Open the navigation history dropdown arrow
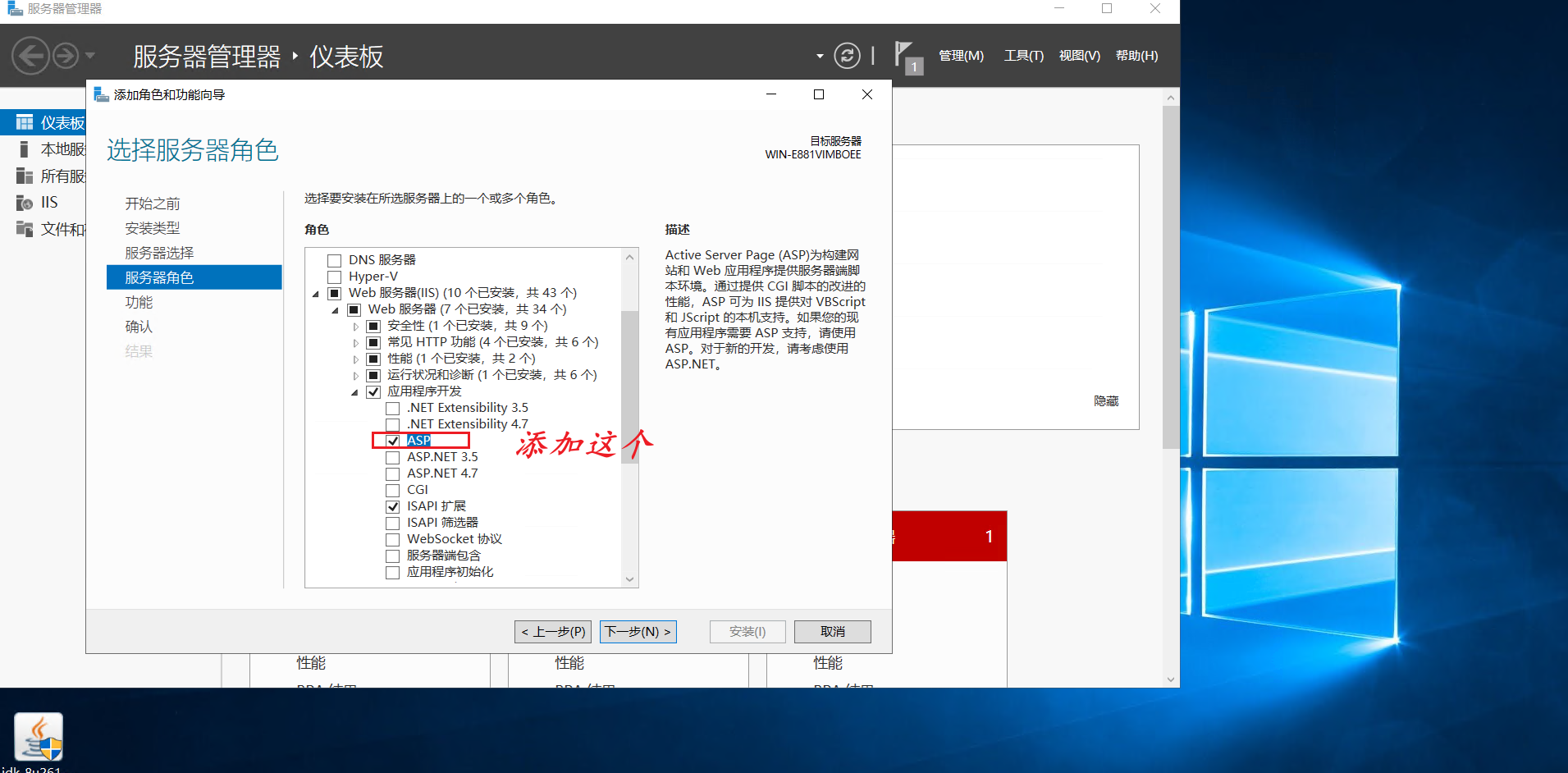 coord(90,56)
